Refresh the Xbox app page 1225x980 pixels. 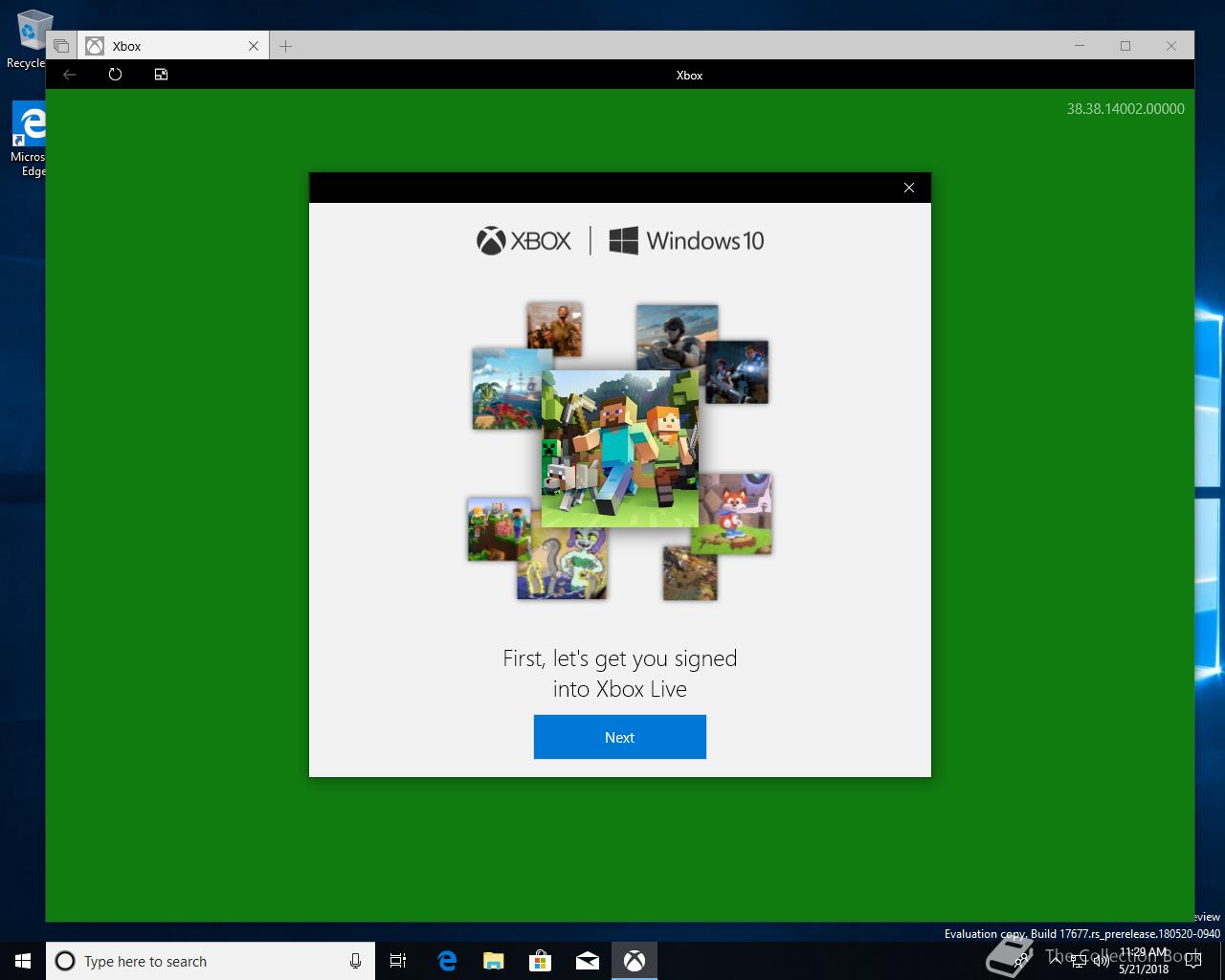click(115, 75)
